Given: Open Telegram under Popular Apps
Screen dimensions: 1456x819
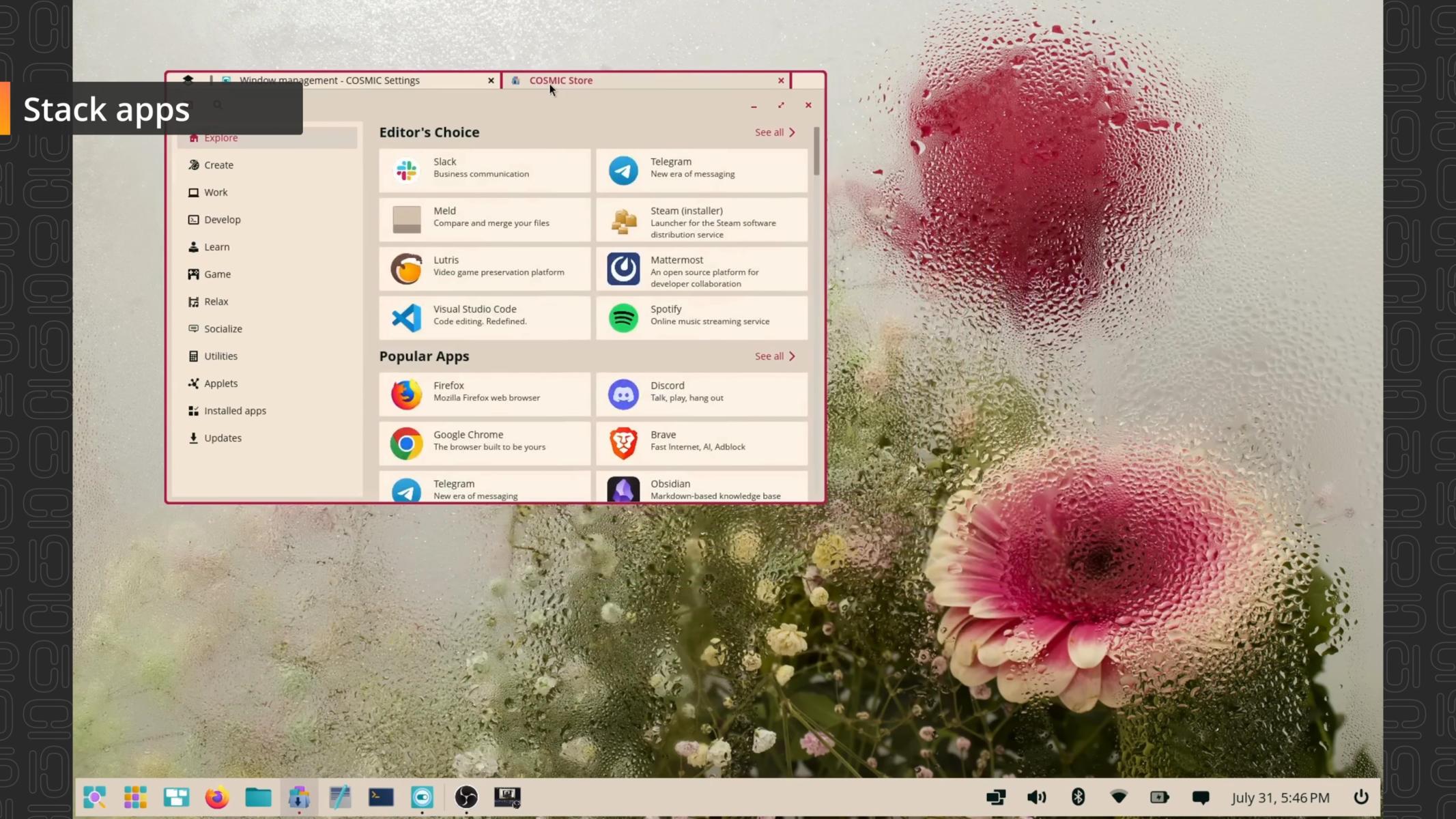Looking at the screenshot, I should coord(485,487).
